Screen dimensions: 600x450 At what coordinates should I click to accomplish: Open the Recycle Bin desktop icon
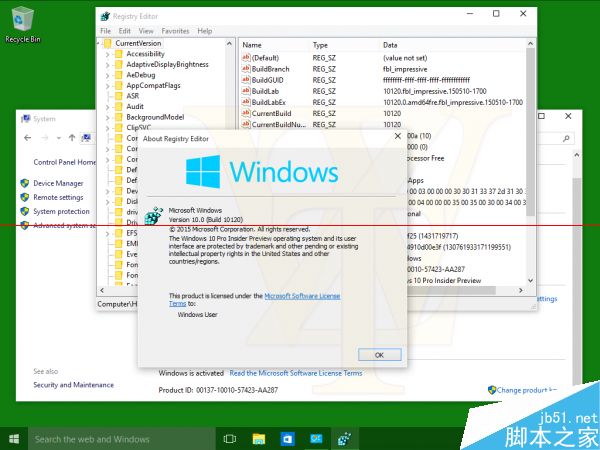[23, 23]
